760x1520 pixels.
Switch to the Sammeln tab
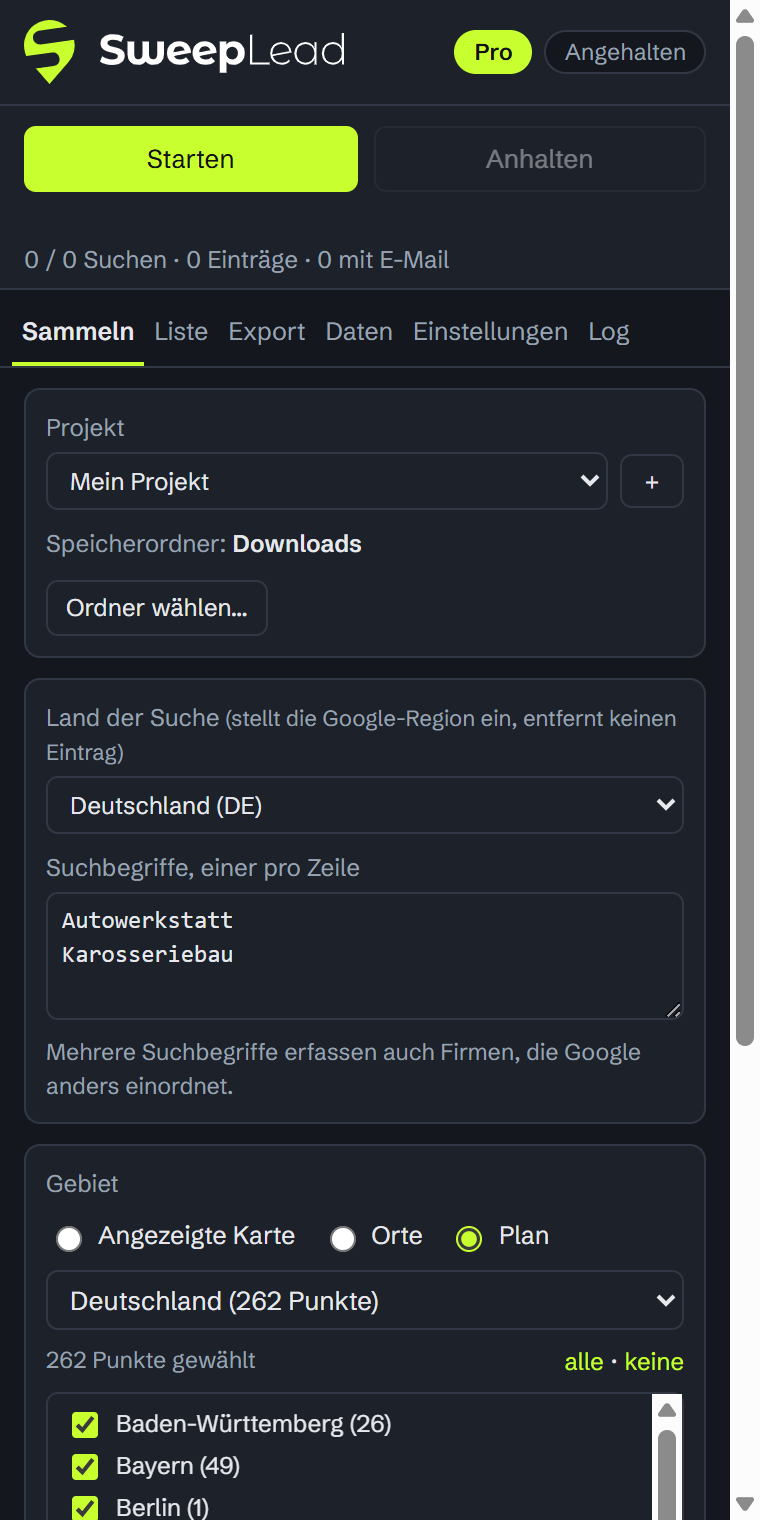(x=78, y=332)
